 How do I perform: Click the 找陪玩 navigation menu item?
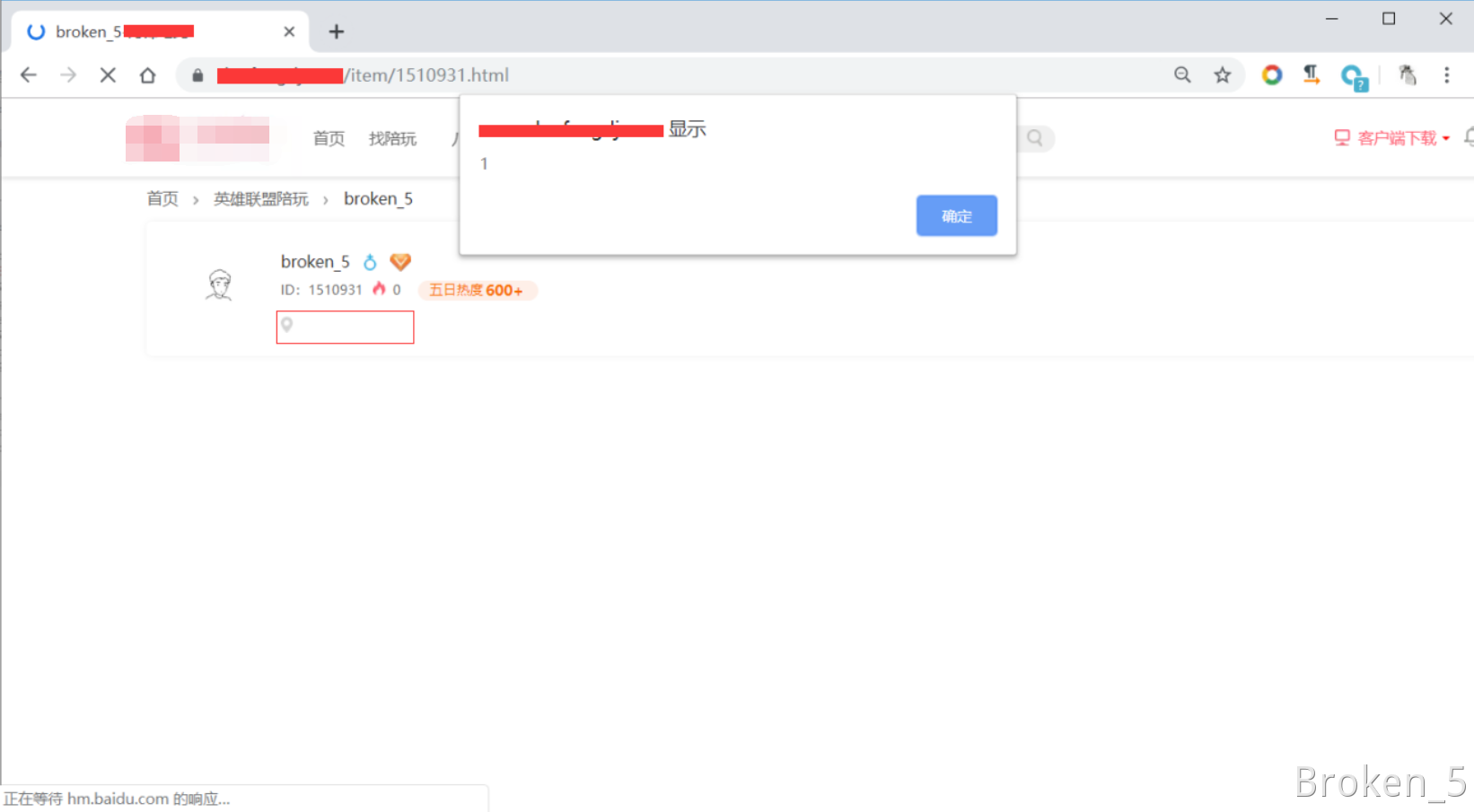coord(392,138)
